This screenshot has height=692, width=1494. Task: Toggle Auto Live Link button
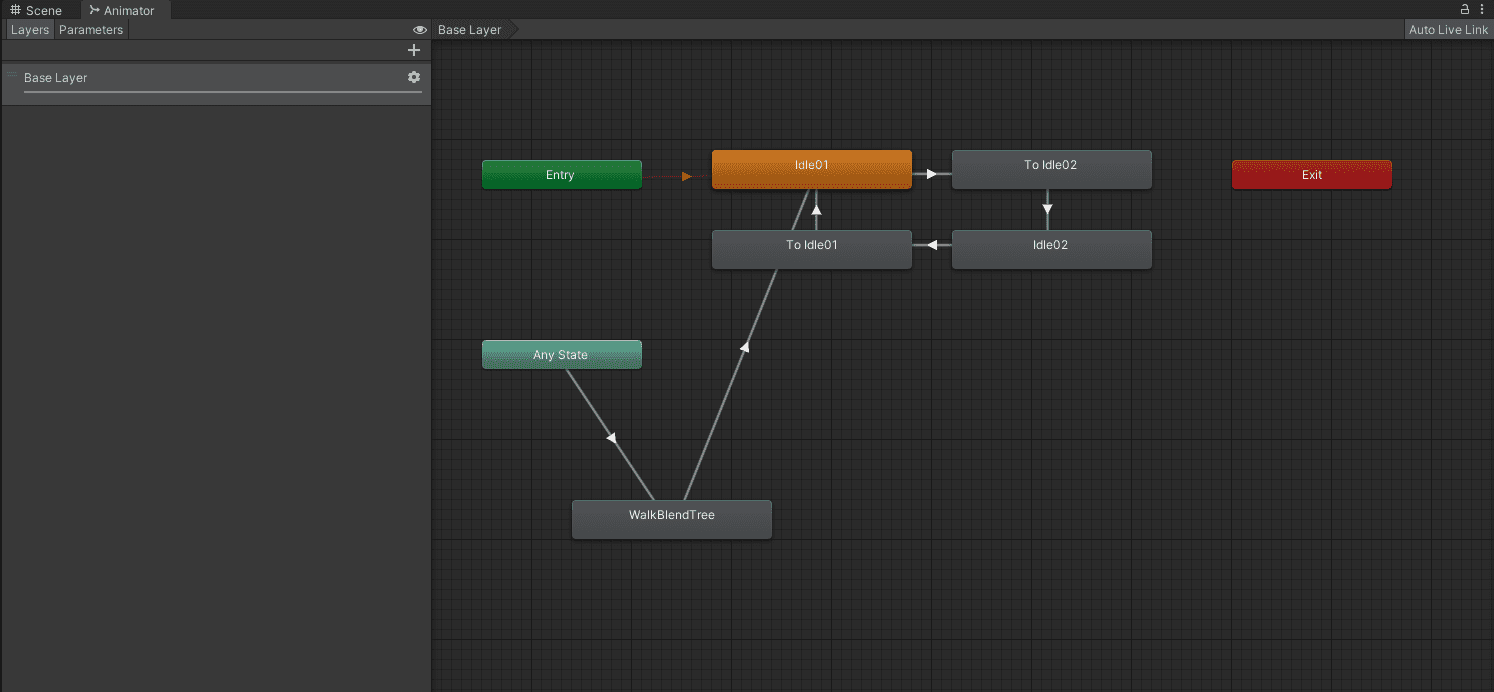click(x=1448, y=30)
